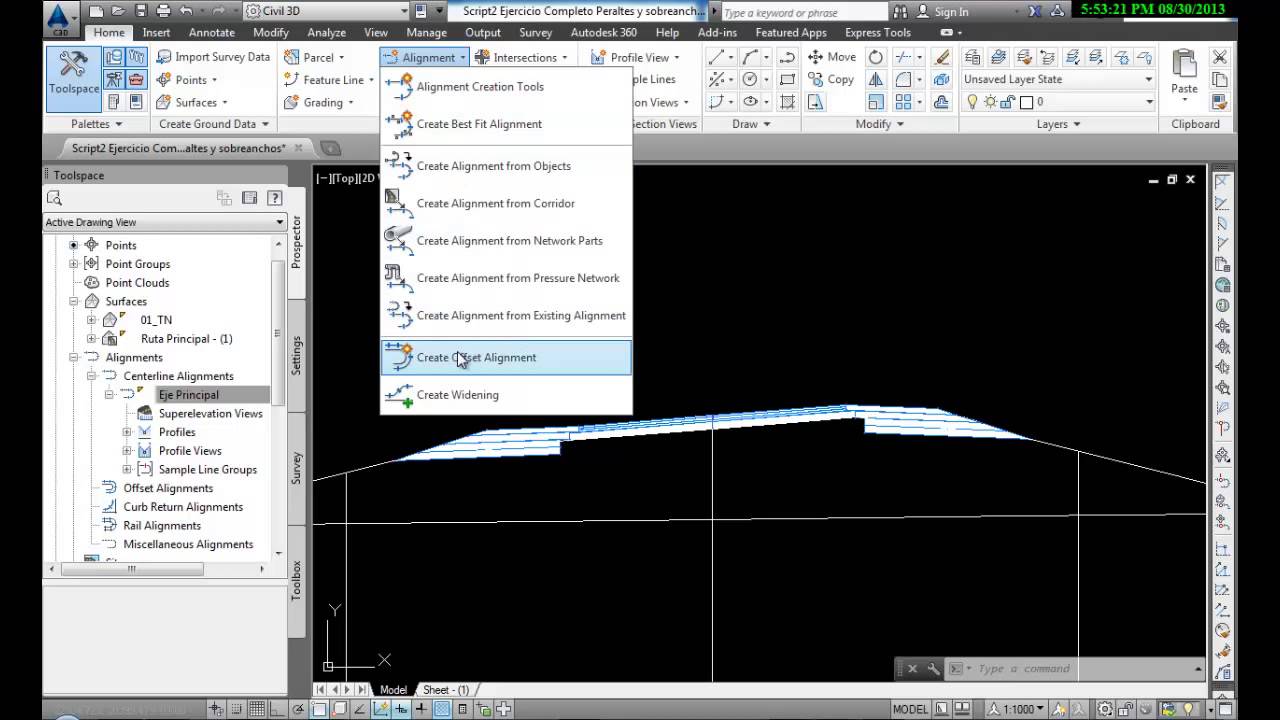Click the Plot (print) icon in quick access toolbar
The image size is (1280, 720).
coord(162,12)
